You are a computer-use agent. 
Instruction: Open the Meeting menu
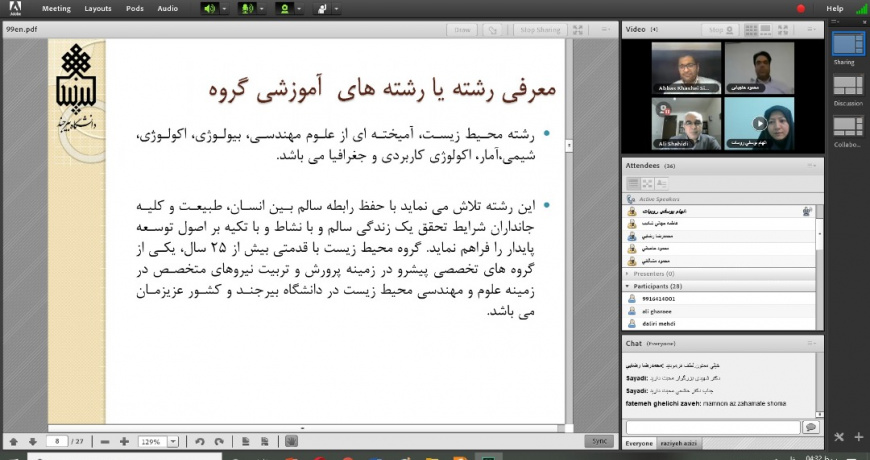(56, 8)
